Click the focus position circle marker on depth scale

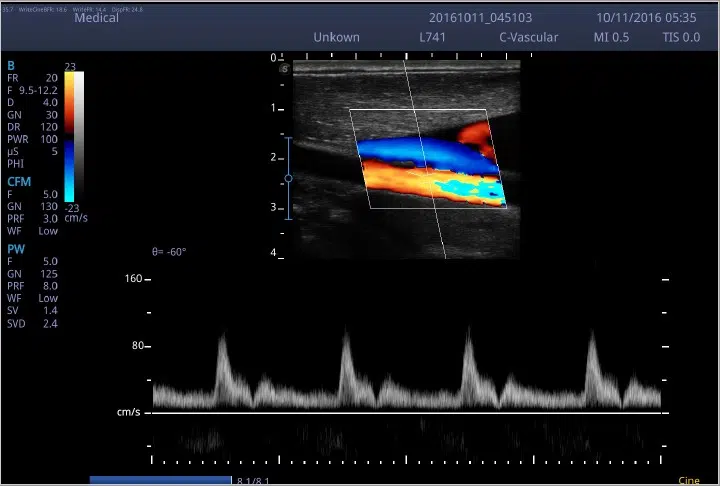coord(288,178)
